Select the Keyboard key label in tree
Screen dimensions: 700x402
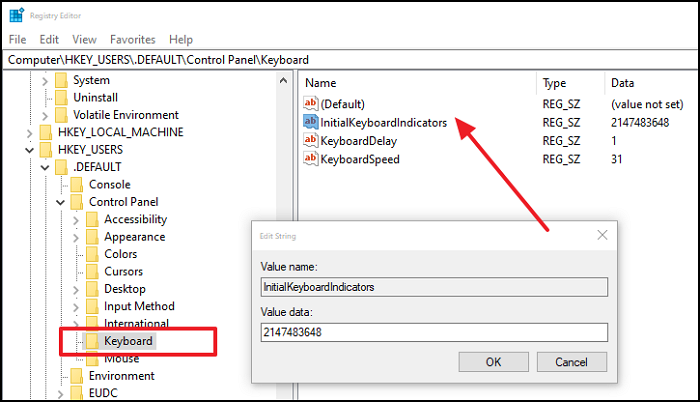tap(129, 341)
